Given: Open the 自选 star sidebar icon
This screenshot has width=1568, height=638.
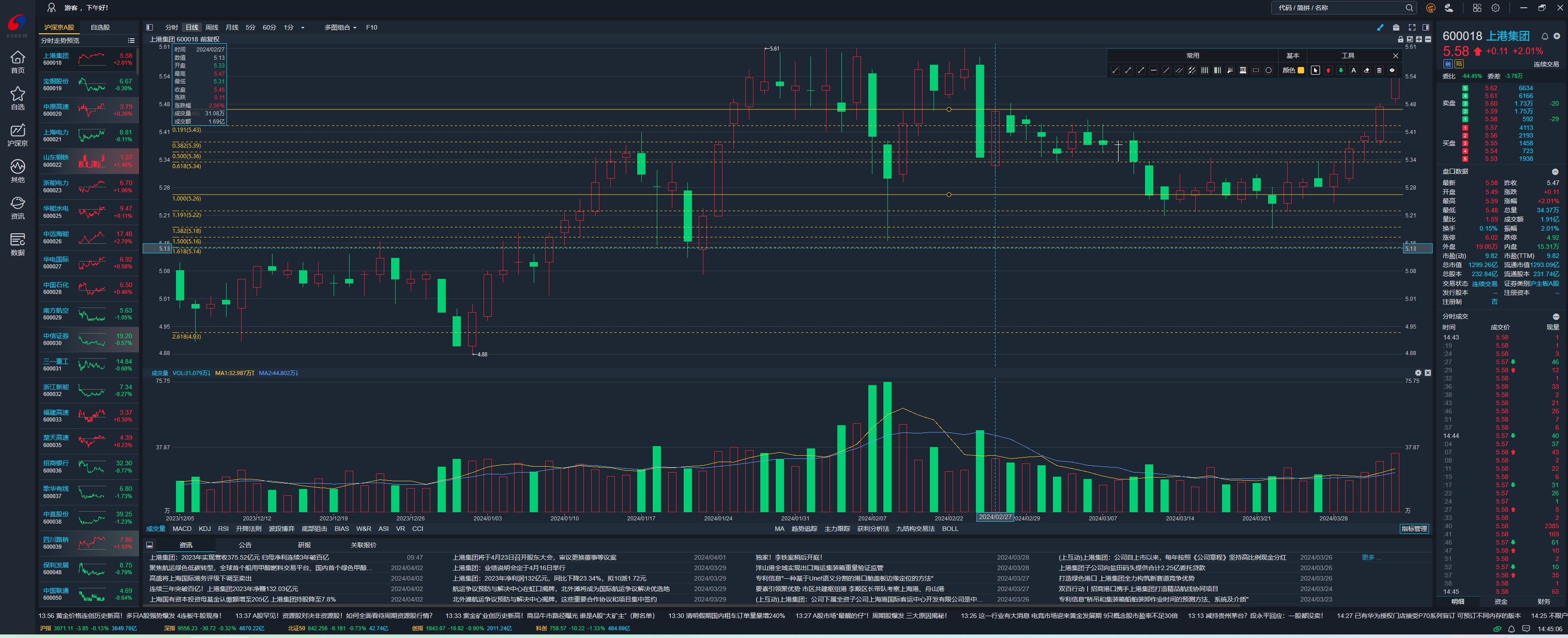Looking at the screenshot, I should [18, 98].
